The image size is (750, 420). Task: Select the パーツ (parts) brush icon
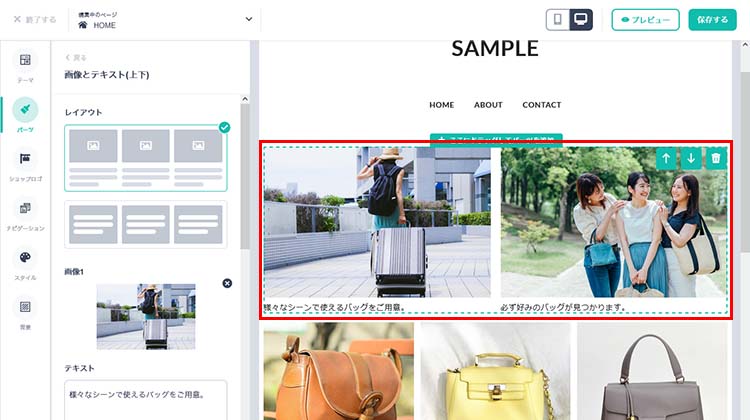click(25, 110)
